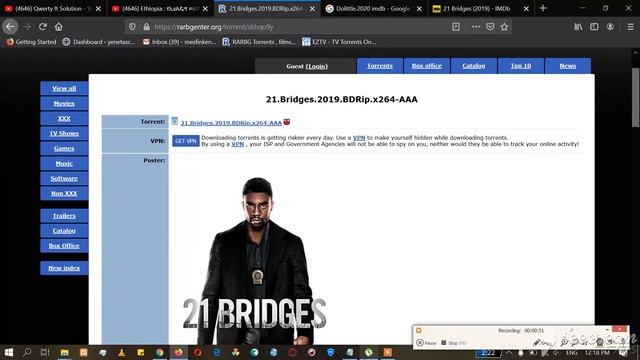Select View all in the sidebar
This screenshot has height=360, width=640.
point(64,89)
